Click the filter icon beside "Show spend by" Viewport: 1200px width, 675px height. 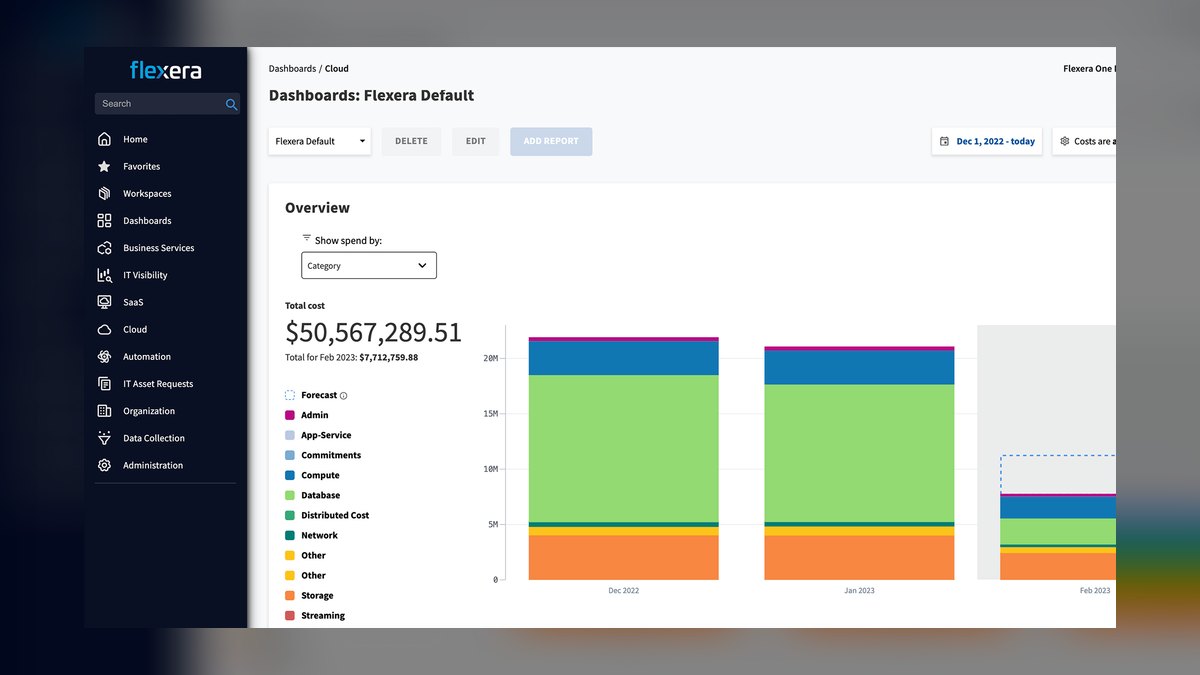[x=307, y=238]
